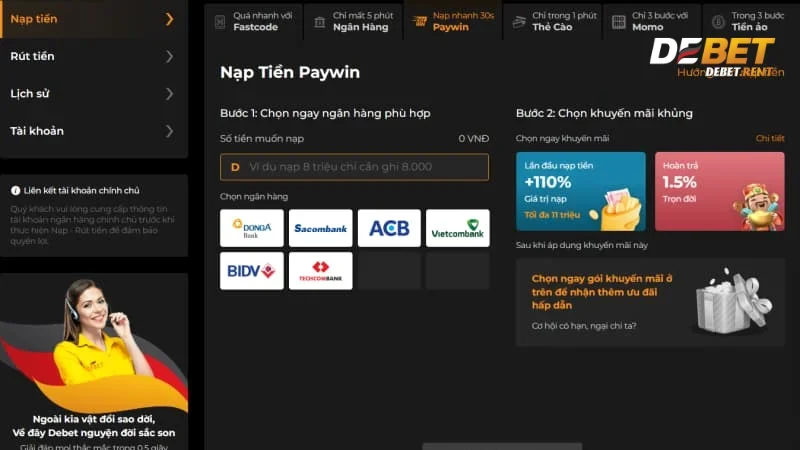Select the ACB bank logo
The width and height of the screenshot is (800, 450).
(x=389, y=228)
